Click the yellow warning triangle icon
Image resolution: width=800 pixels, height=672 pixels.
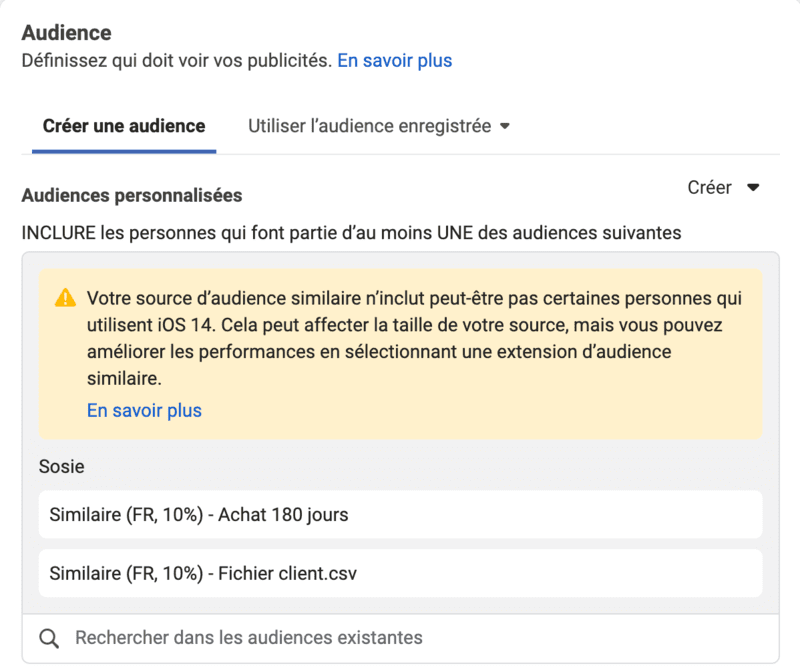coord(65,298)
